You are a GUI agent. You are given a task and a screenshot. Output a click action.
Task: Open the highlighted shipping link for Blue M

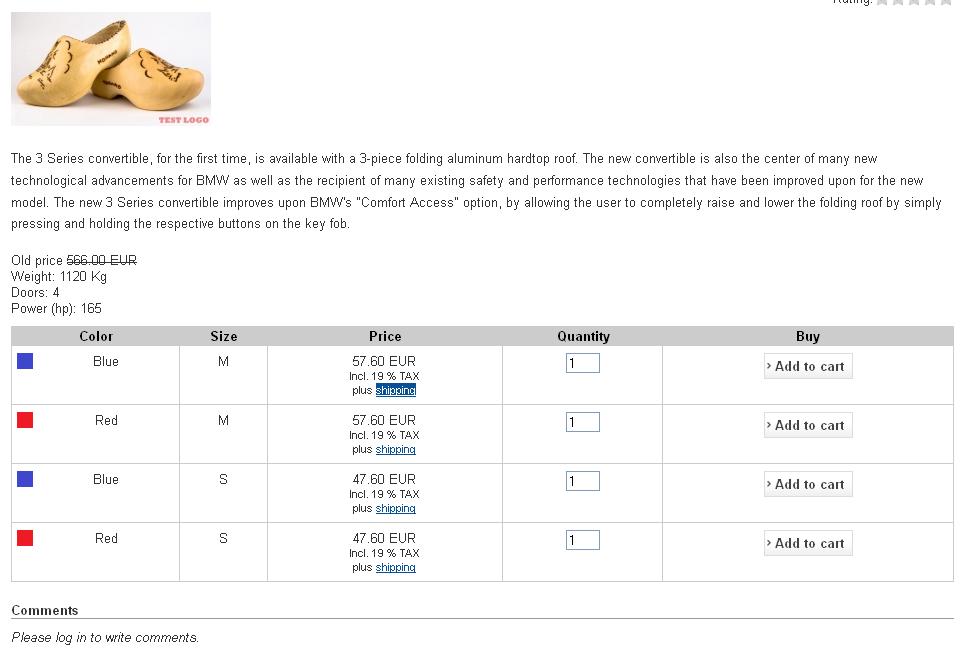tap(395, 390)
